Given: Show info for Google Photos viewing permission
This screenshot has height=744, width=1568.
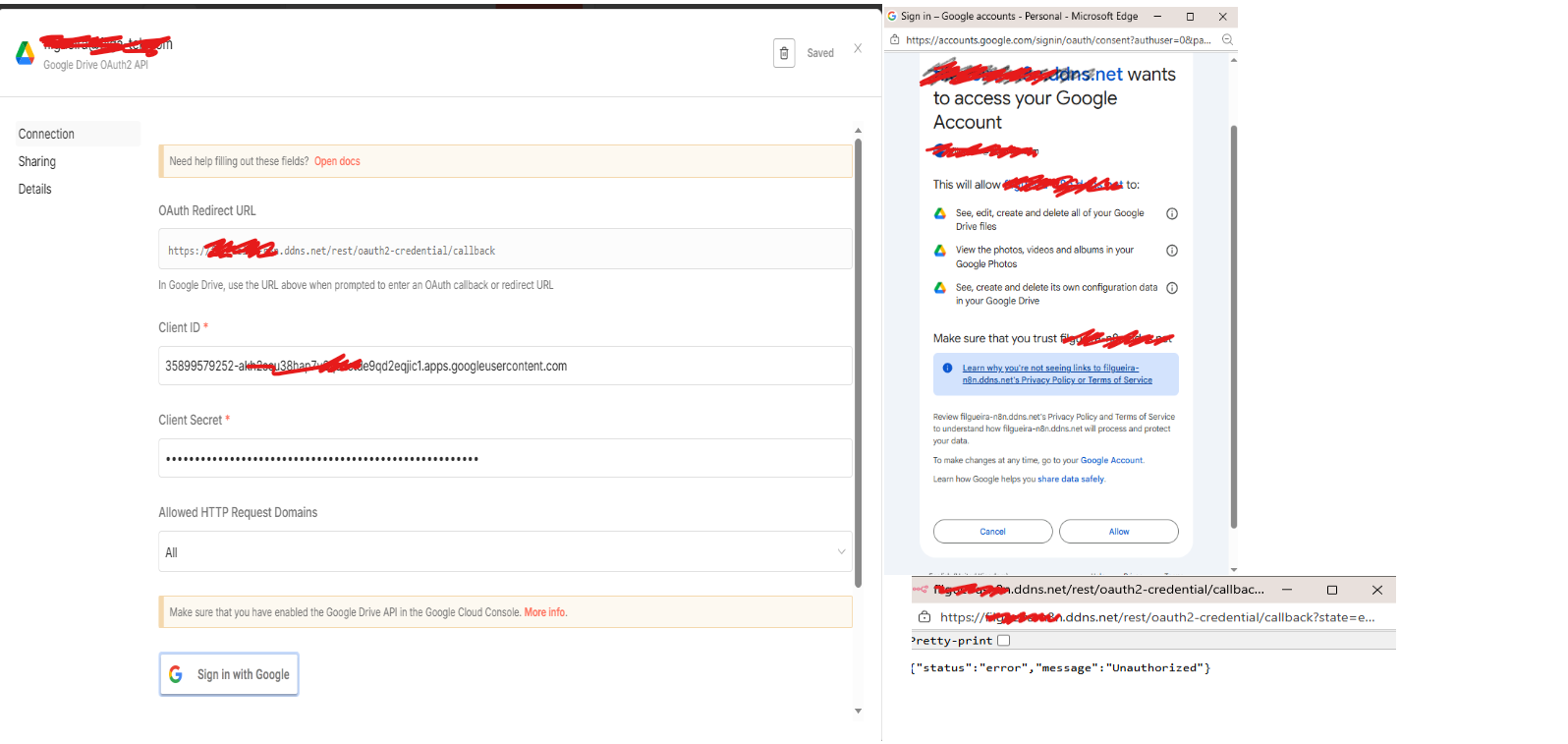Looking at the screenshot, I should coord(1172,251).
